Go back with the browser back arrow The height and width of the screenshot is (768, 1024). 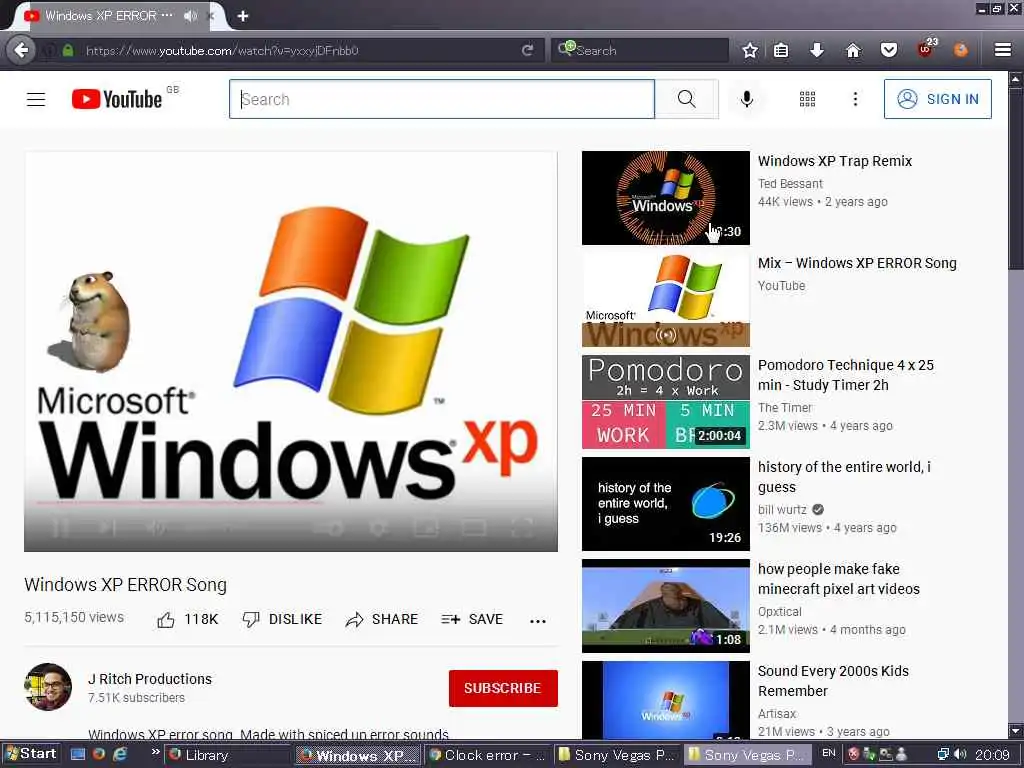[x=22, y=50]
